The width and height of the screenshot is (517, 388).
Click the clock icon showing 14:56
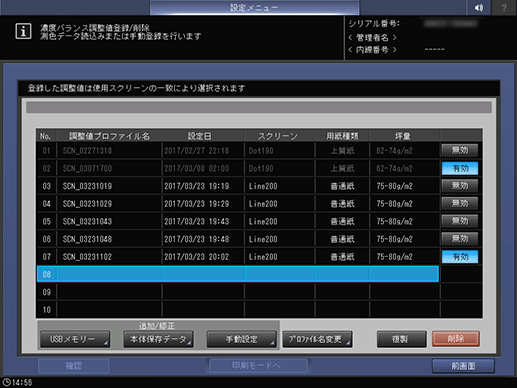6,382
